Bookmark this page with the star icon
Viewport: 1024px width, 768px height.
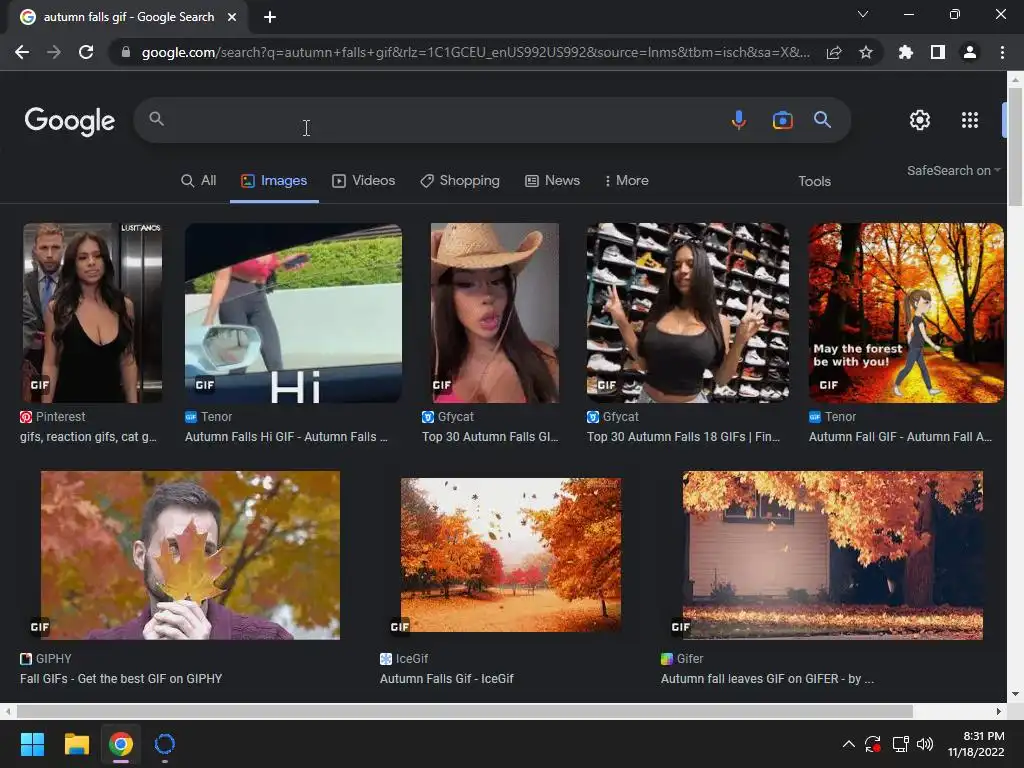(x=866, y=52)
